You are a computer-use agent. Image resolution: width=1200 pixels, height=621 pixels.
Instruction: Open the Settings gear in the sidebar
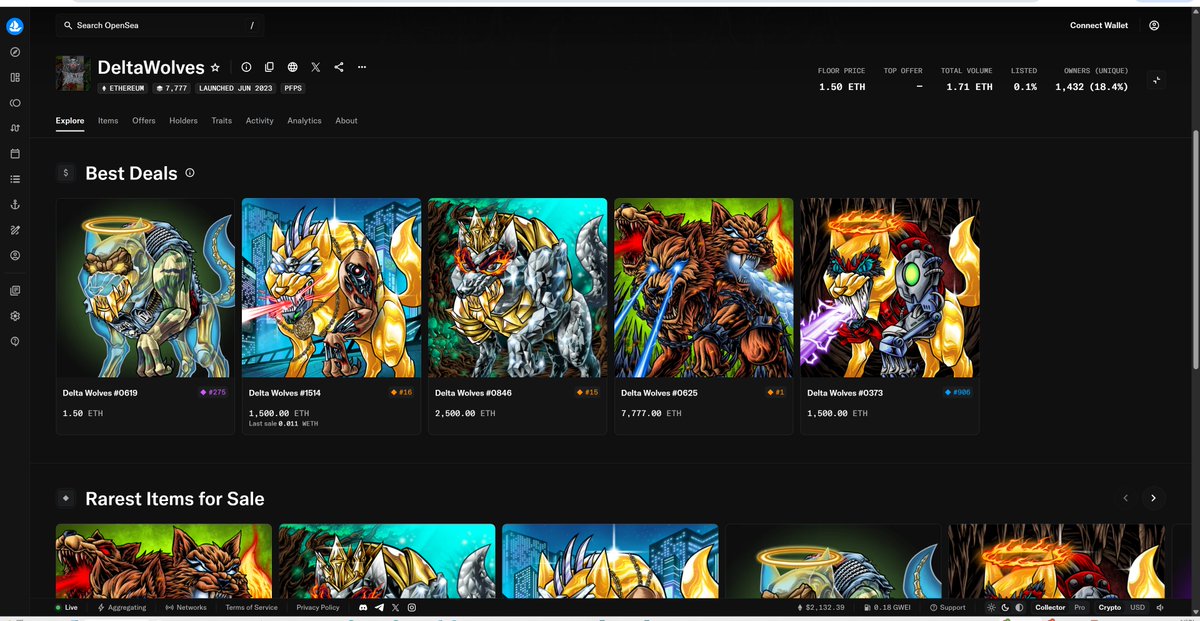pos(15,316)
